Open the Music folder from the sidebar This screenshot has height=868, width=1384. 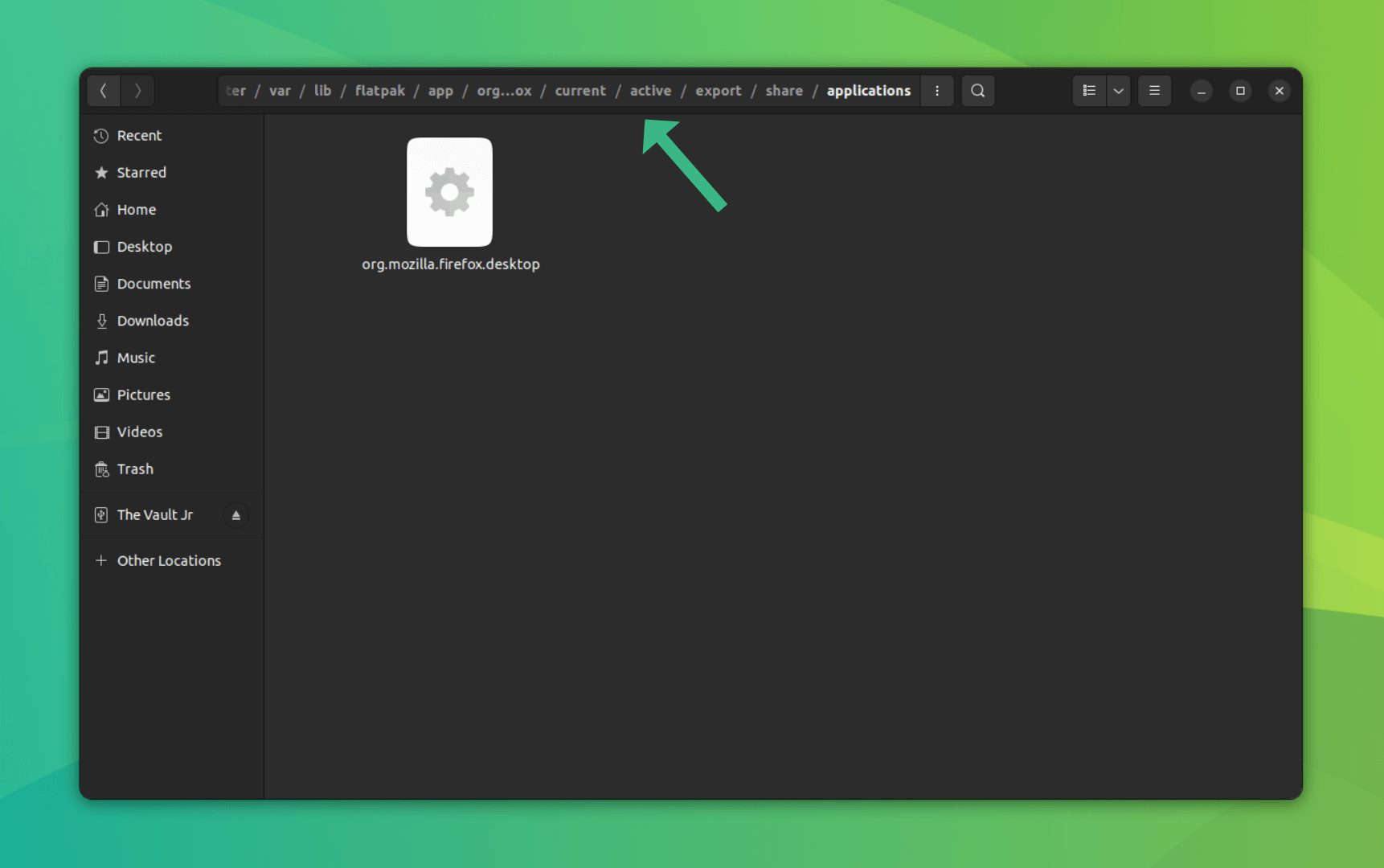click(135, 357)
